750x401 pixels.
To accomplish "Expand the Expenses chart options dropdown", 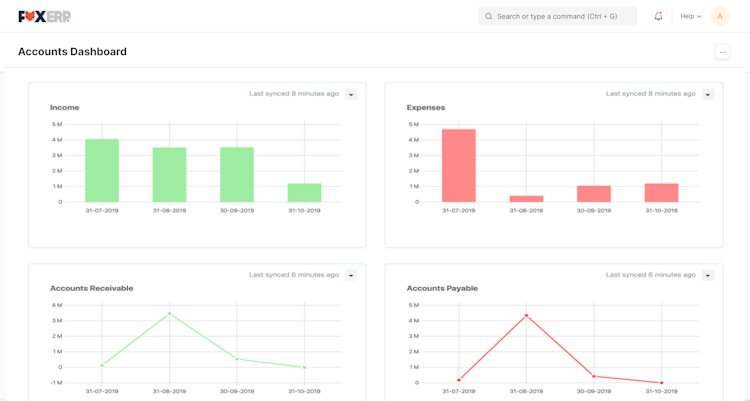I will [x=708, y=94].
